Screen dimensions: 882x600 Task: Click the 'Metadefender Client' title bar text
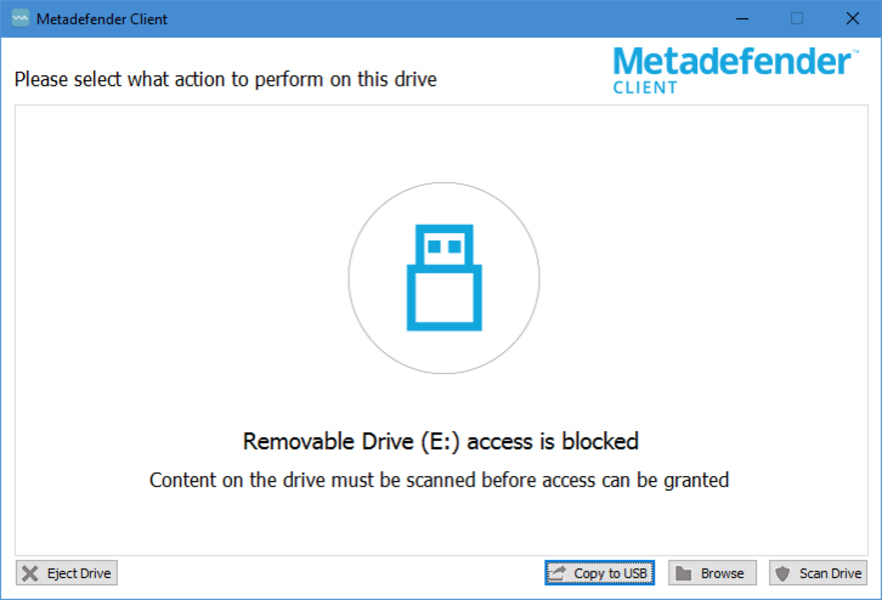coord(101,19)
